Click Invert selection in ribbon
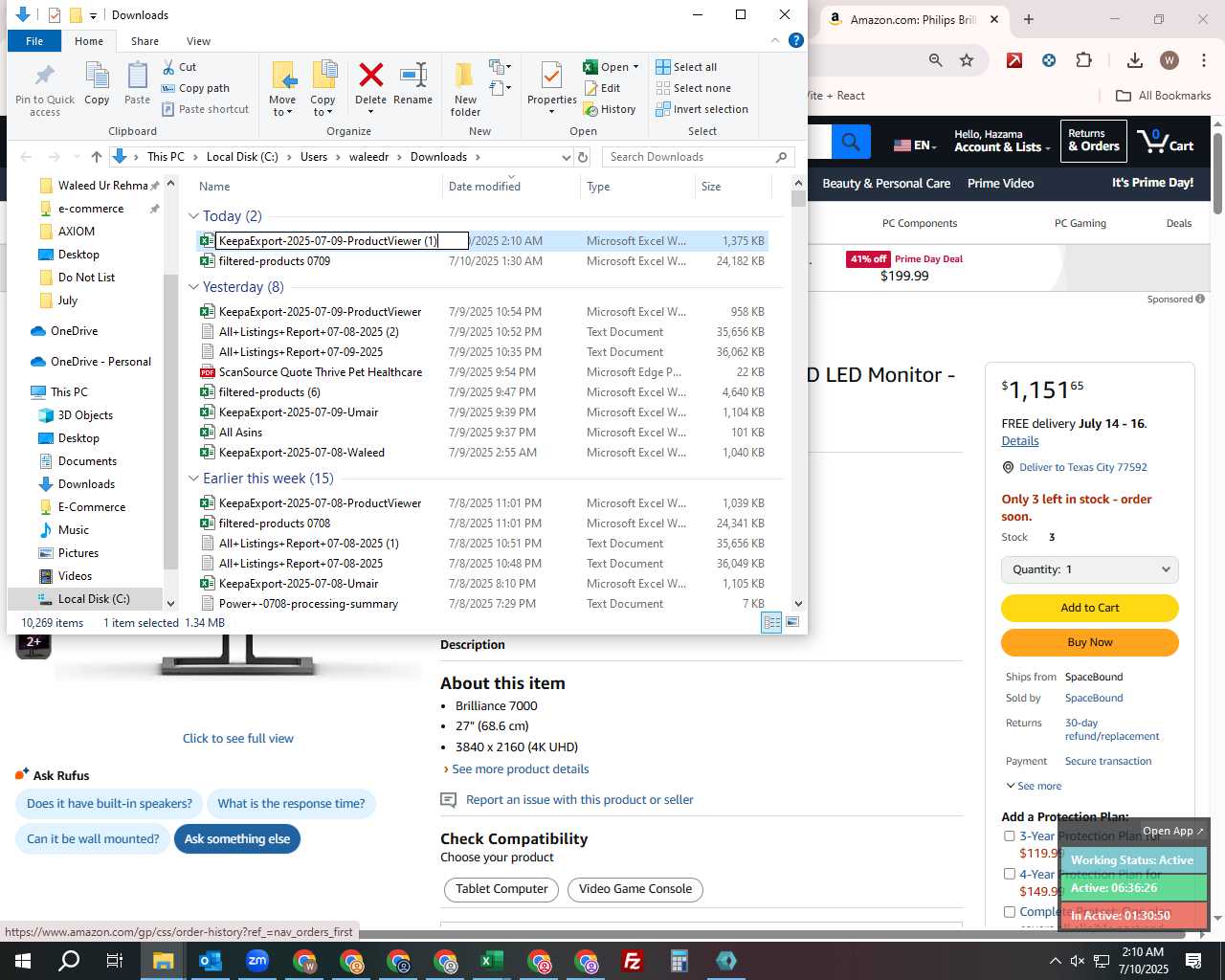 (702, 109)
